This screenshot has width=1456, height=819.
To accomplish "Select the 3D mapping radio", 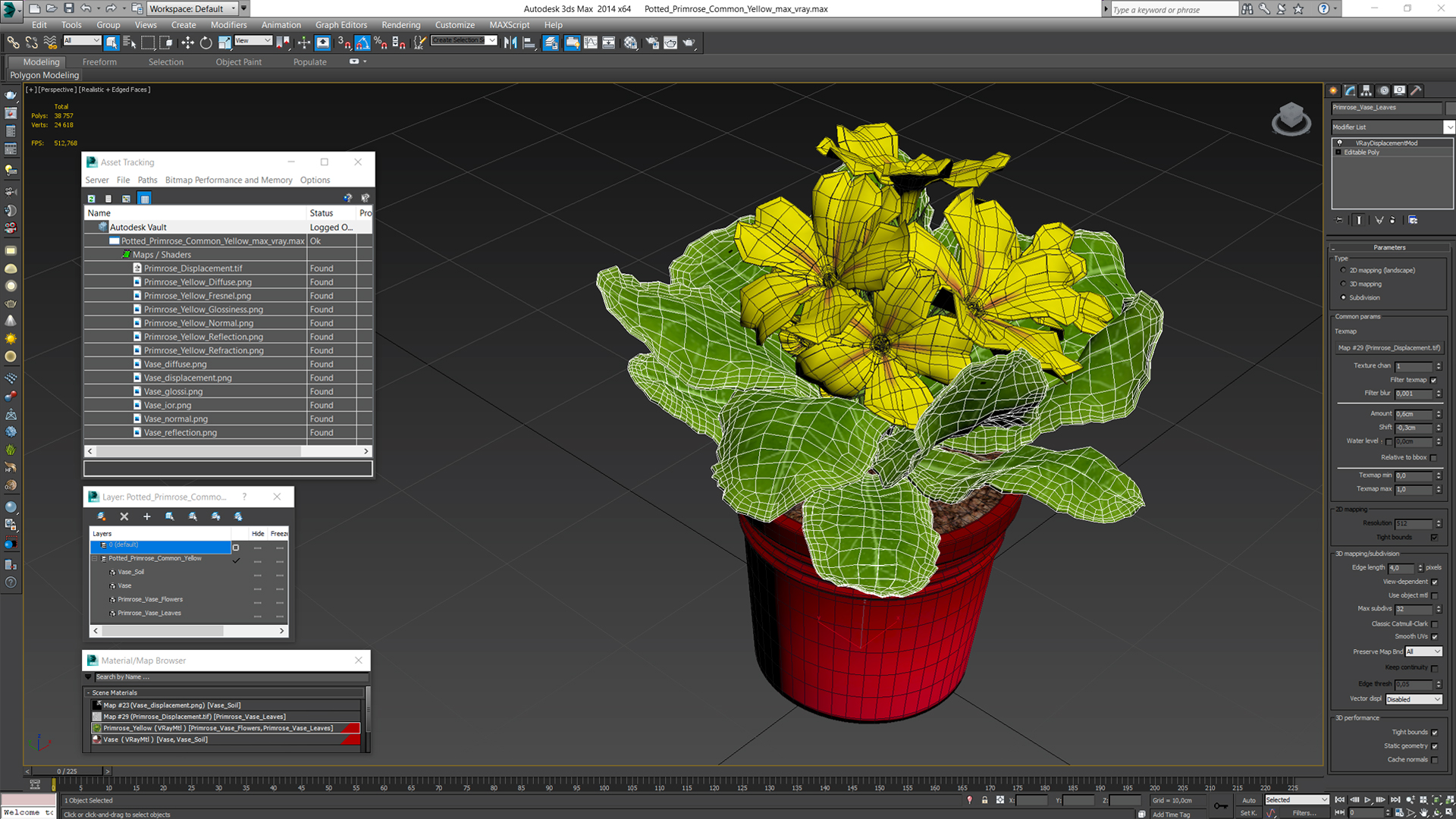I will pyautogui.click(x=1343, y=284).
